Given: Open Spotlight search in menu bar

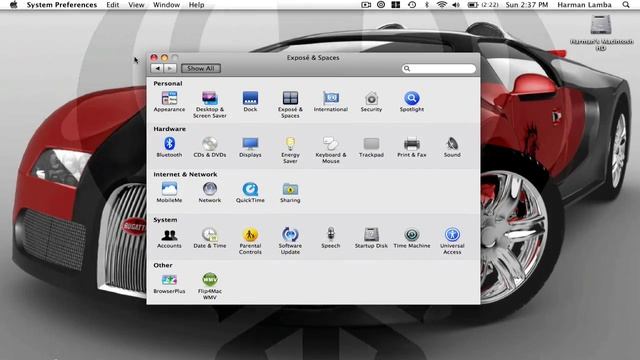Looking at the screenshot, I should 626,5.
